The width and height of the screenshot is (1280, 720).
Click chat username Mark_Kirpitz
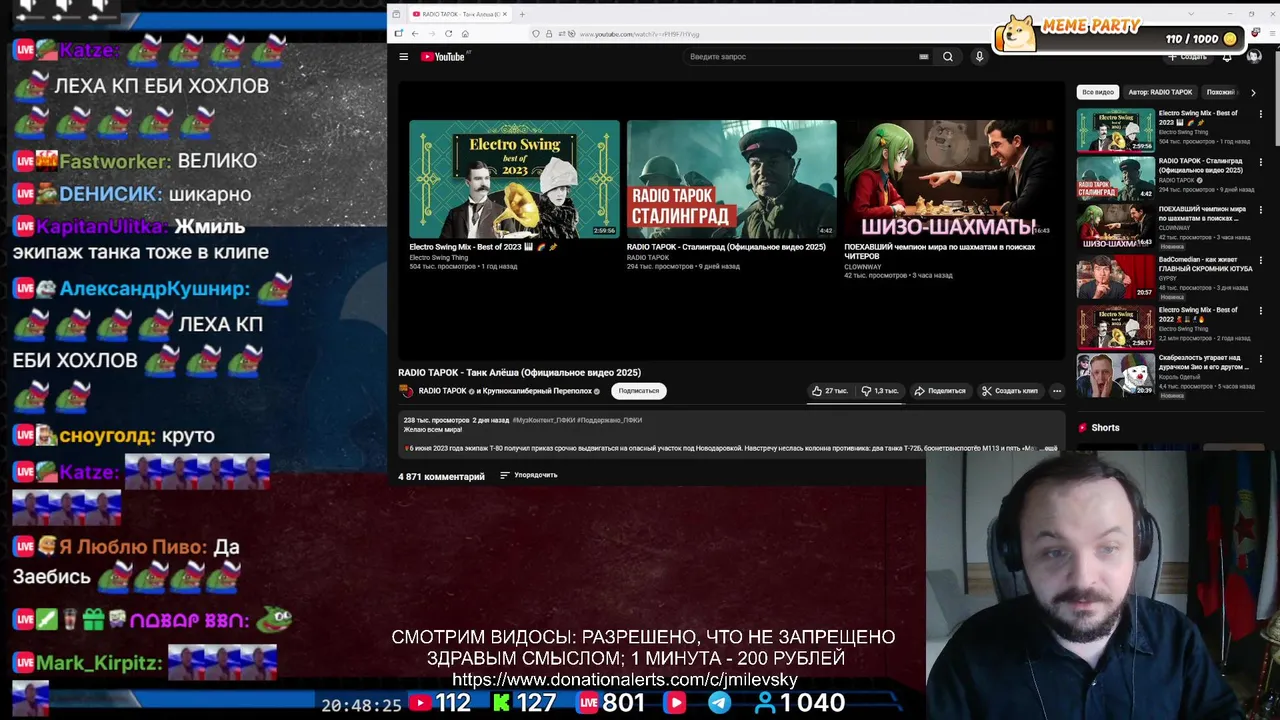pos(99,663)
